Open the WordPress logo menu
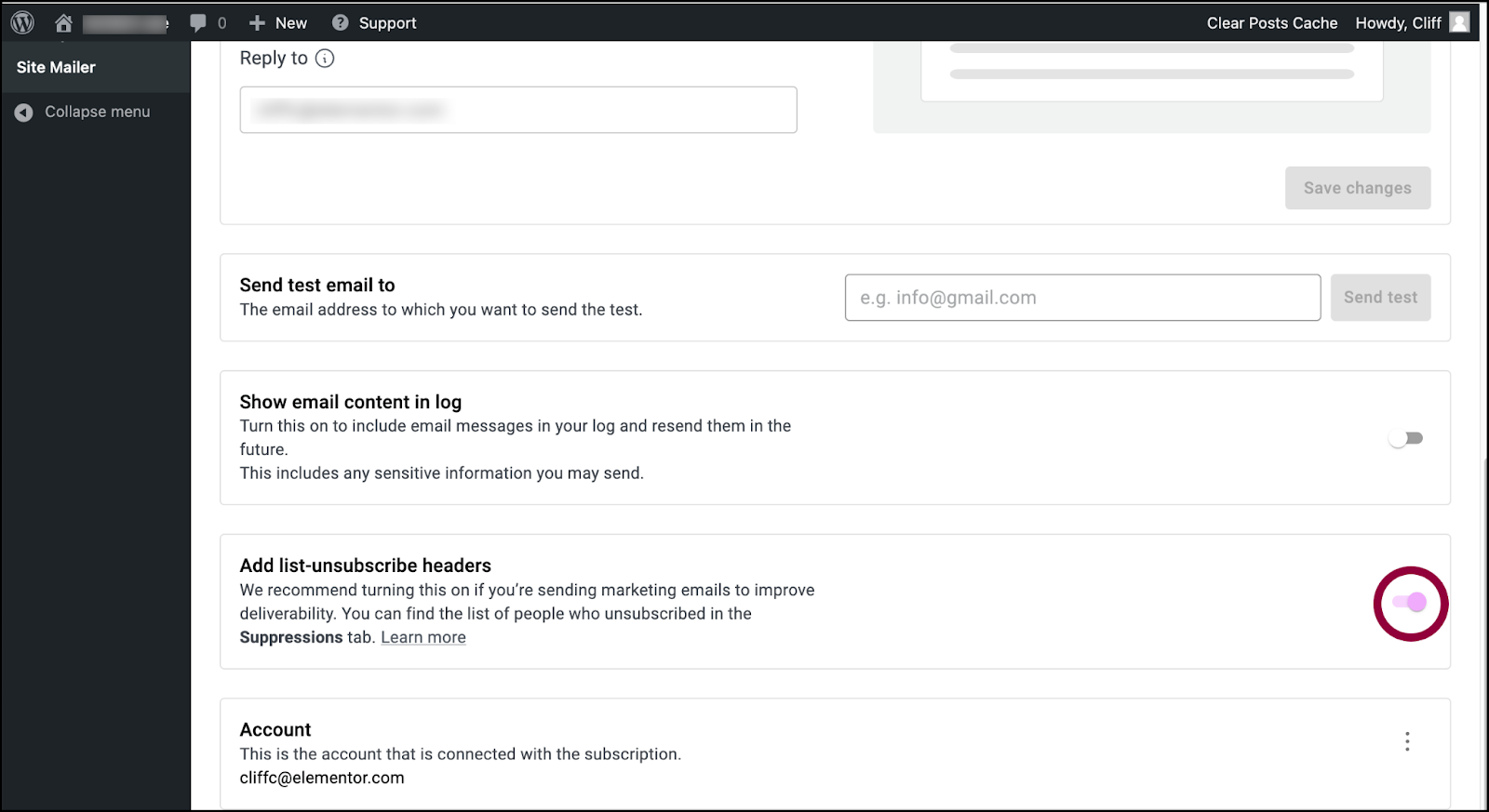The width and height of the screenshot is (1489, 812). (22, 22)
